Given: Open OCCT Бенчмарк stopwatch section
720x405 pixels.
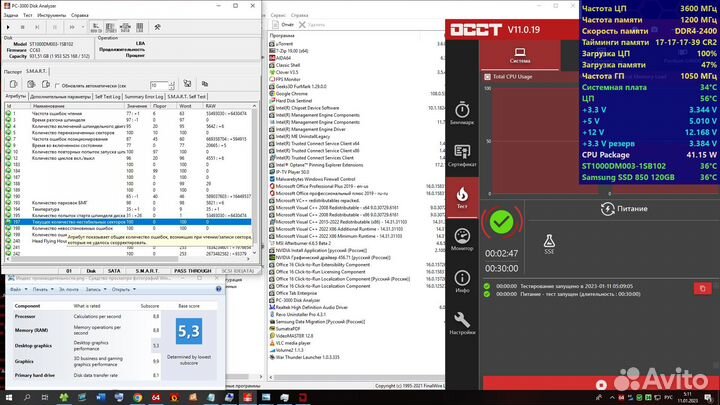Looking at the screenshot, I should tap(462, 113).
